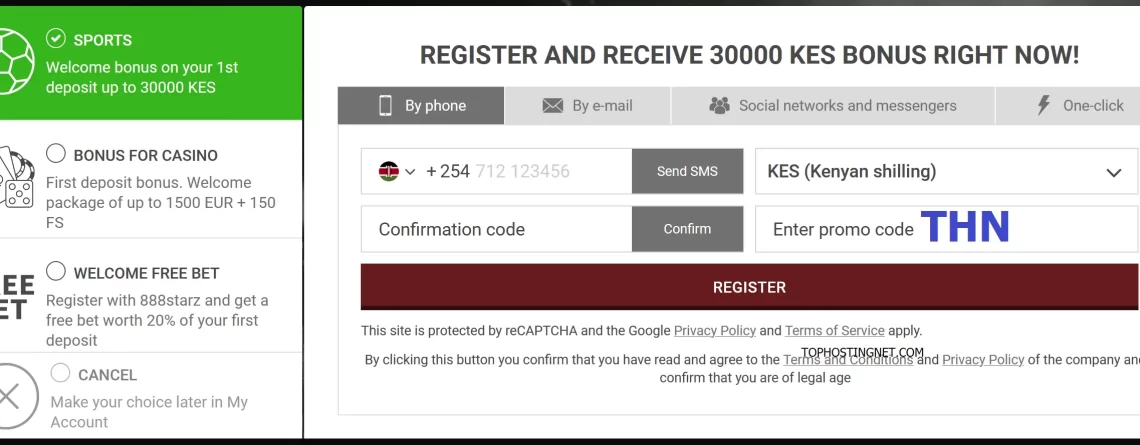
Task: Click the lightning bolt One-click icon
Action: click(1043, 105)
